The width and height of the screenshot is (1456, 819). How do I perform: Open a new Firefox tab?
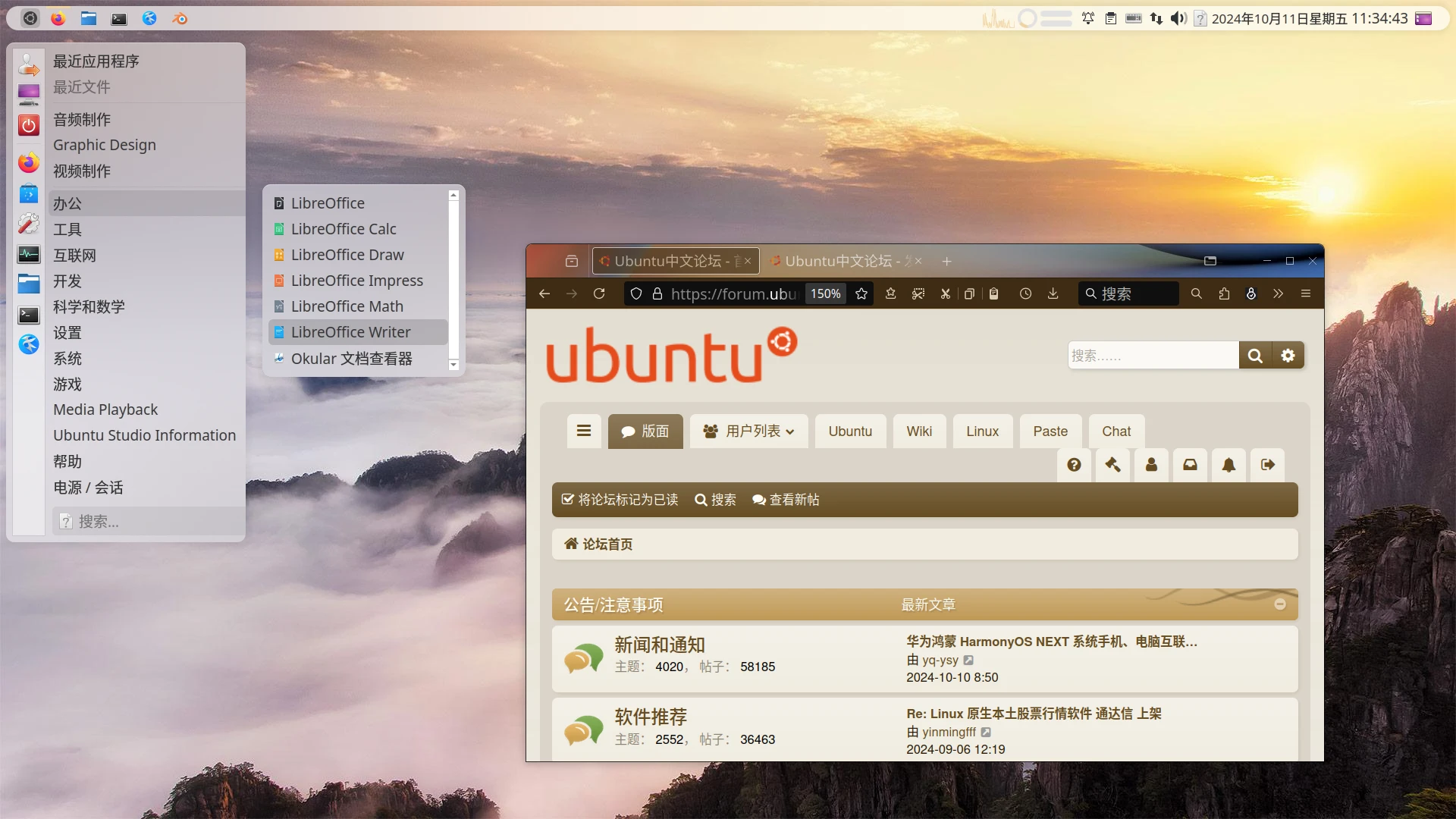click(946, 261)
